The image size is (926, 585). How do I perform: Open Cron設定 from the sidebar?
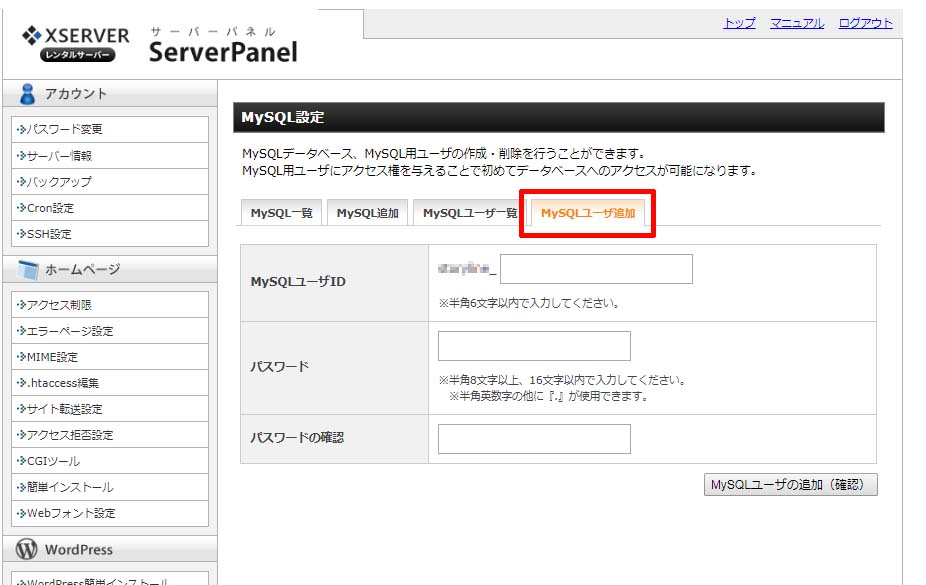tap(50, 208)
